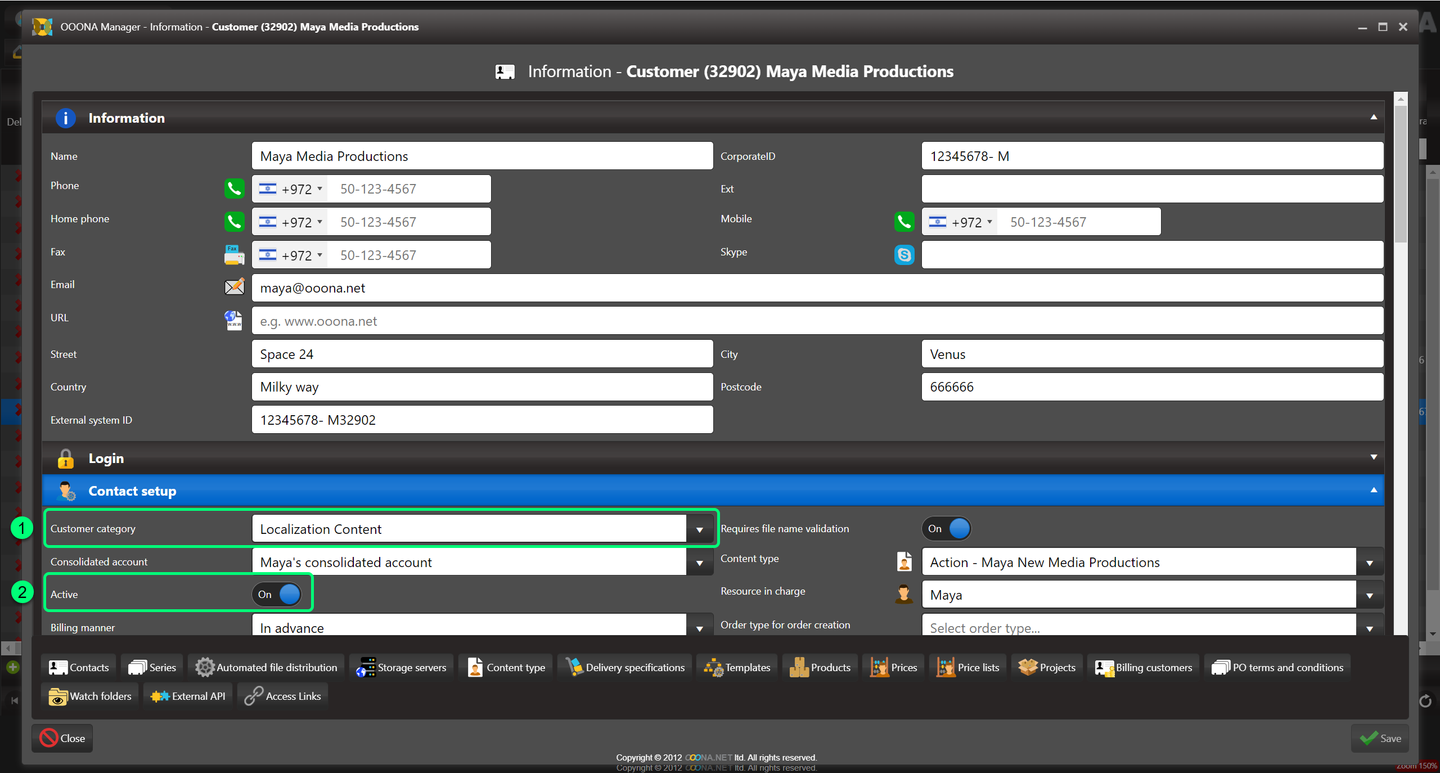Click the Content type document icon
Image resolution: width=1440 pixels, height=773 pixels.
click(x=904, y=562)
